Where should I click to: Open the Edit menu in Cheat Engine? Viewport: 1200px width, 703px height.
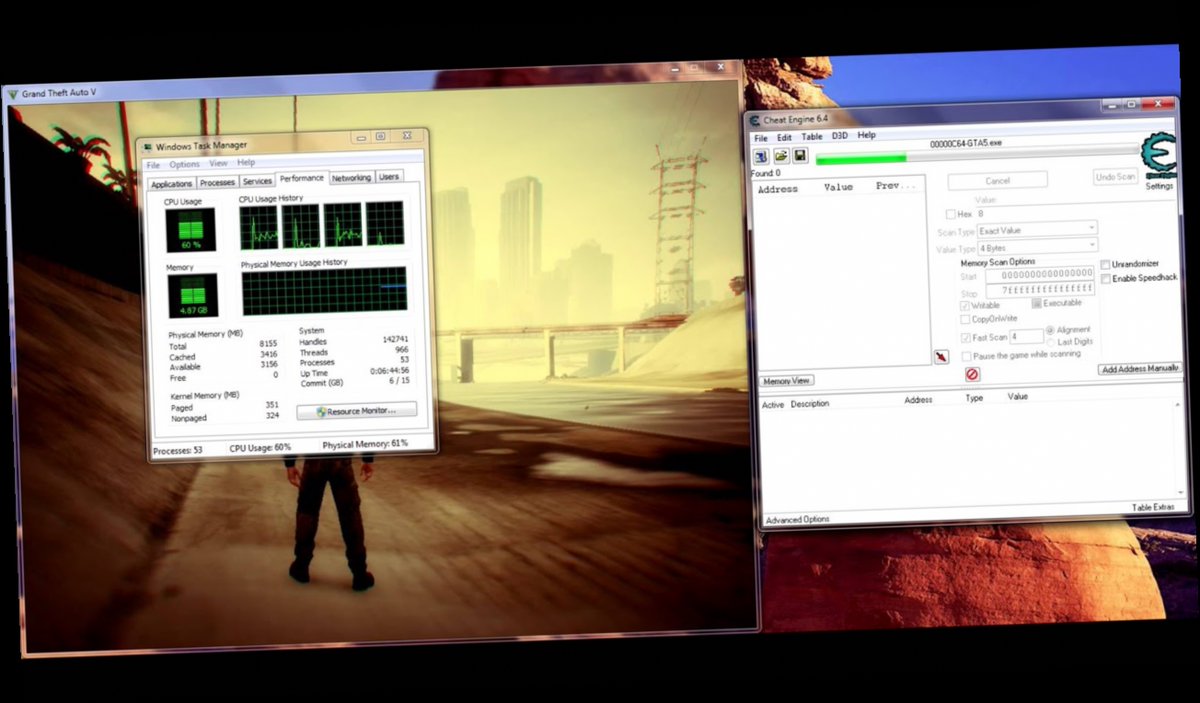pyautogui.click(x=785, y=137)
